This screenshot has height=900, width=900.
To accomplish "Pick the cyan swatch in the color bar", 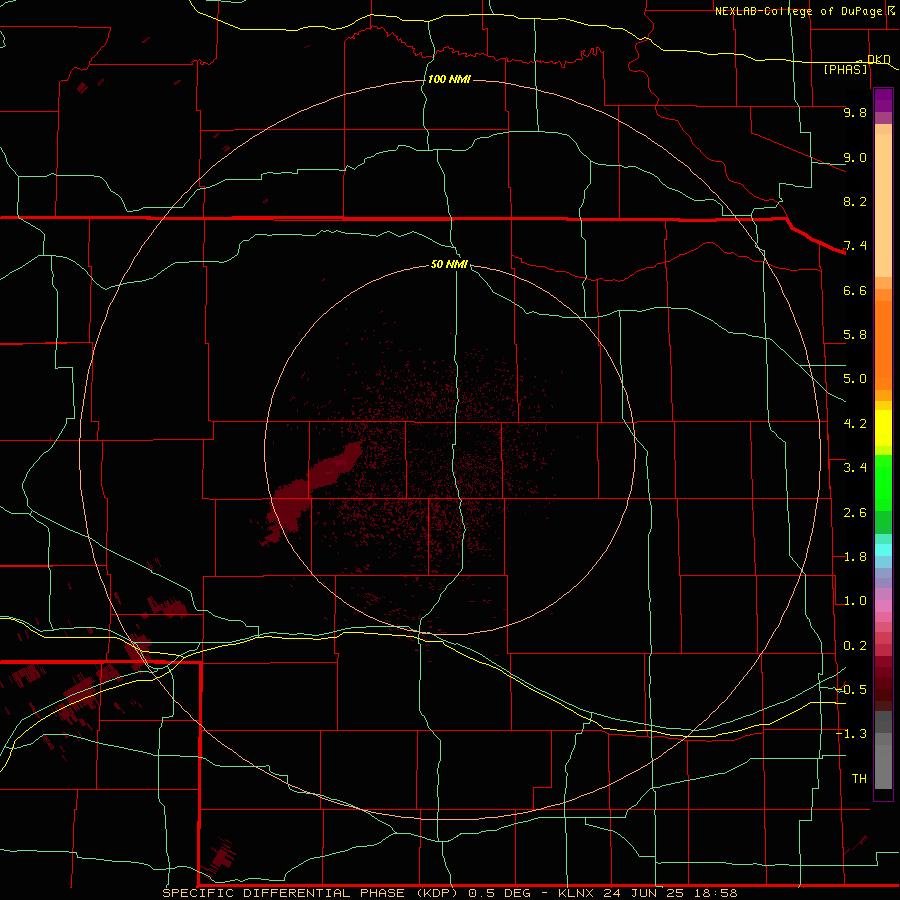I will point(883,550).
